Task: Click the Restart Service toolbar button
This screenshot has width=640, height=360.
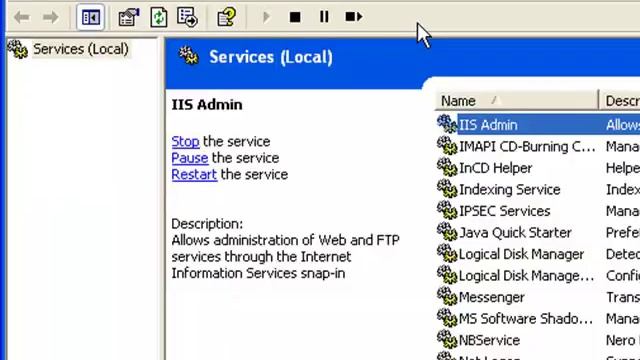Action: (x=353, y=17)
